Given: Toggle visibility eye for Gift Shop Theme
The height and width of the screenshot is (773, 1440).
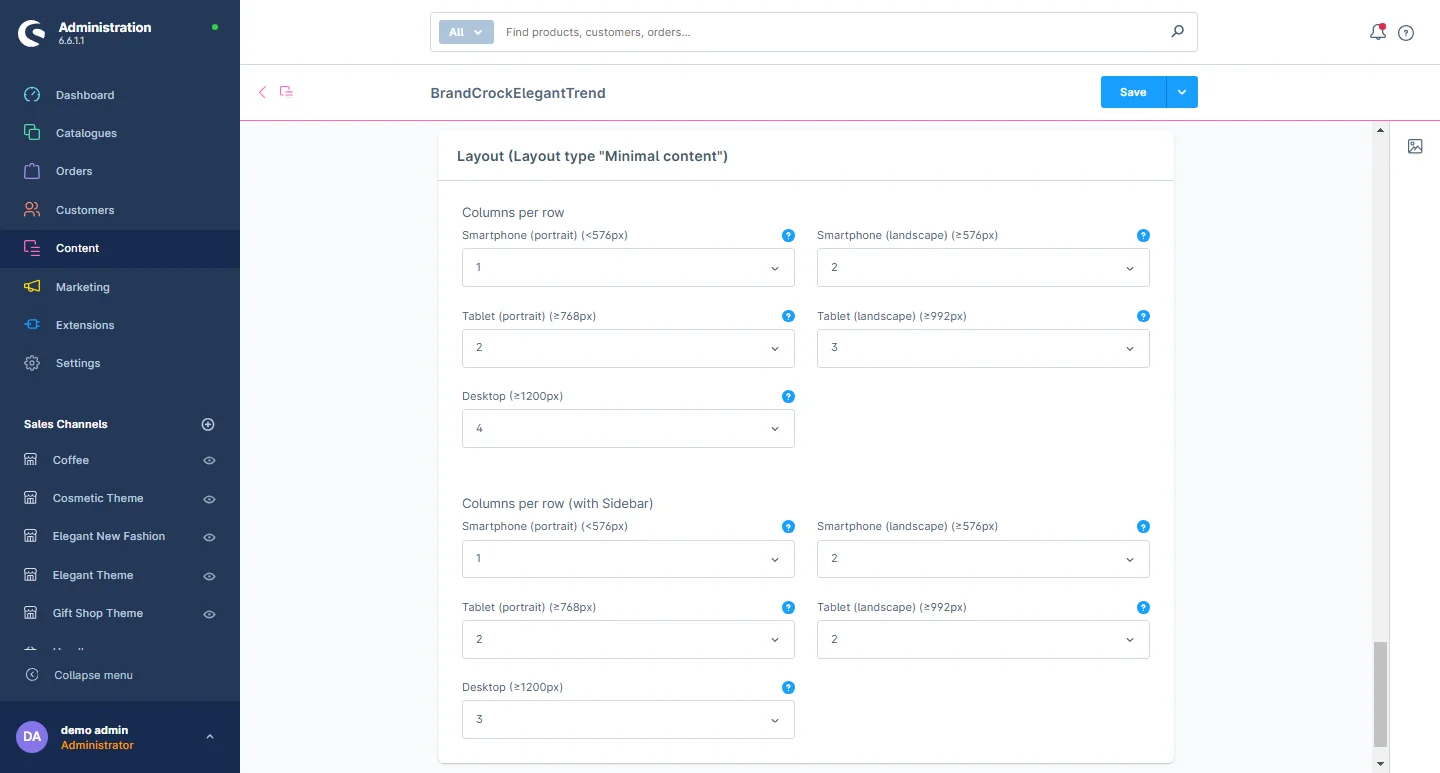Looking at the screenshot, I should (x=209, y=614).
